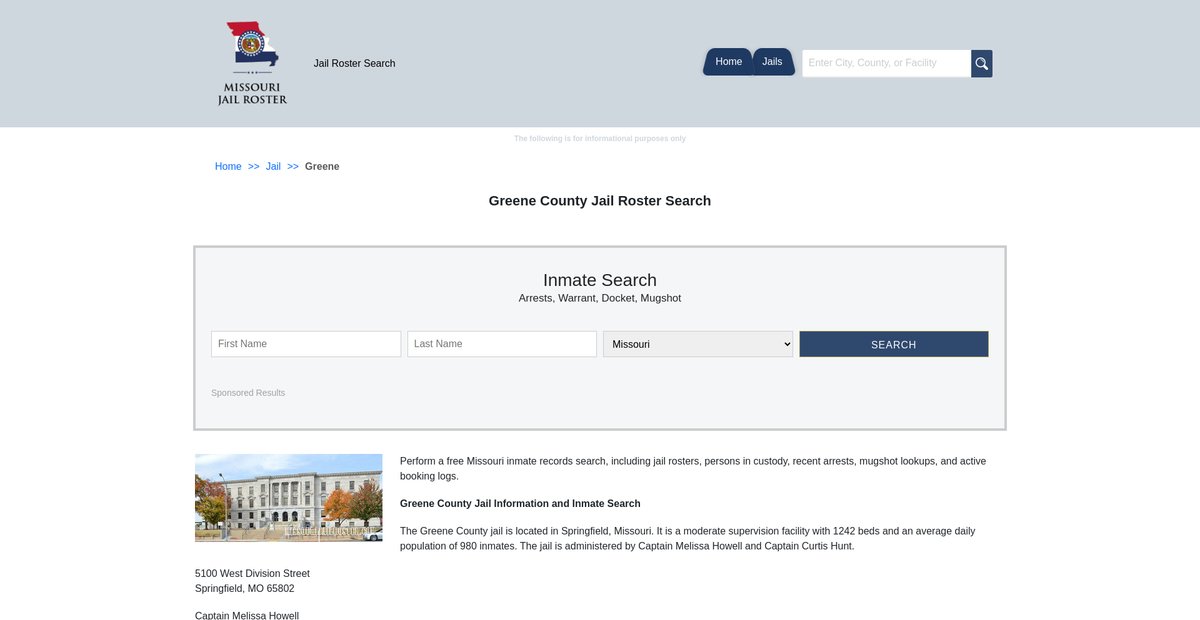Click the Captain Melissa Howell name below address
This screenshot has height=620, width=1200.
pos(247,615)
